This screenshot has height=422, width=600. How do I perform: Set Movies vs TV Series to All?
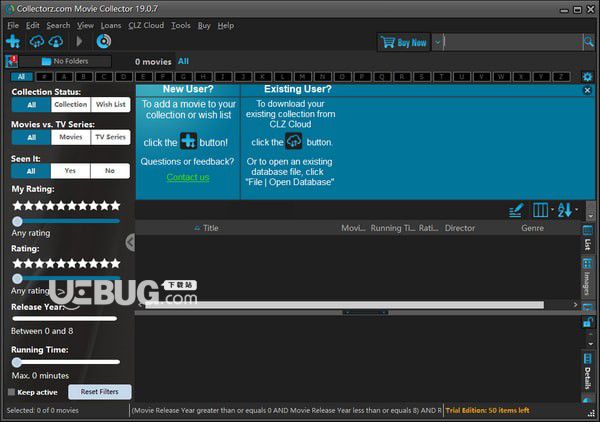(x=31, y=137)
